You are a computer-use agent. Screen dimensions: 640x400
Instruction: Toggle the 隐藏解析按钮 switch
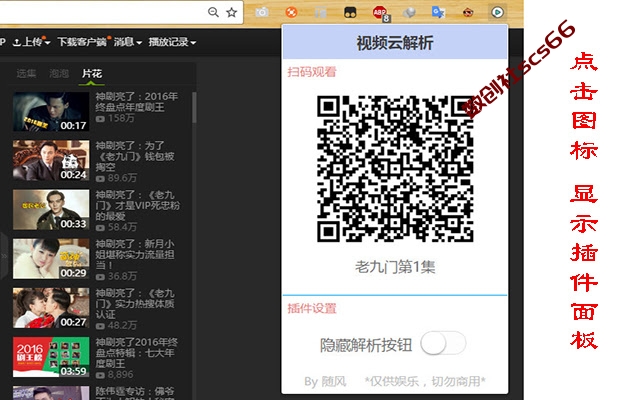[x=443, y=343]
